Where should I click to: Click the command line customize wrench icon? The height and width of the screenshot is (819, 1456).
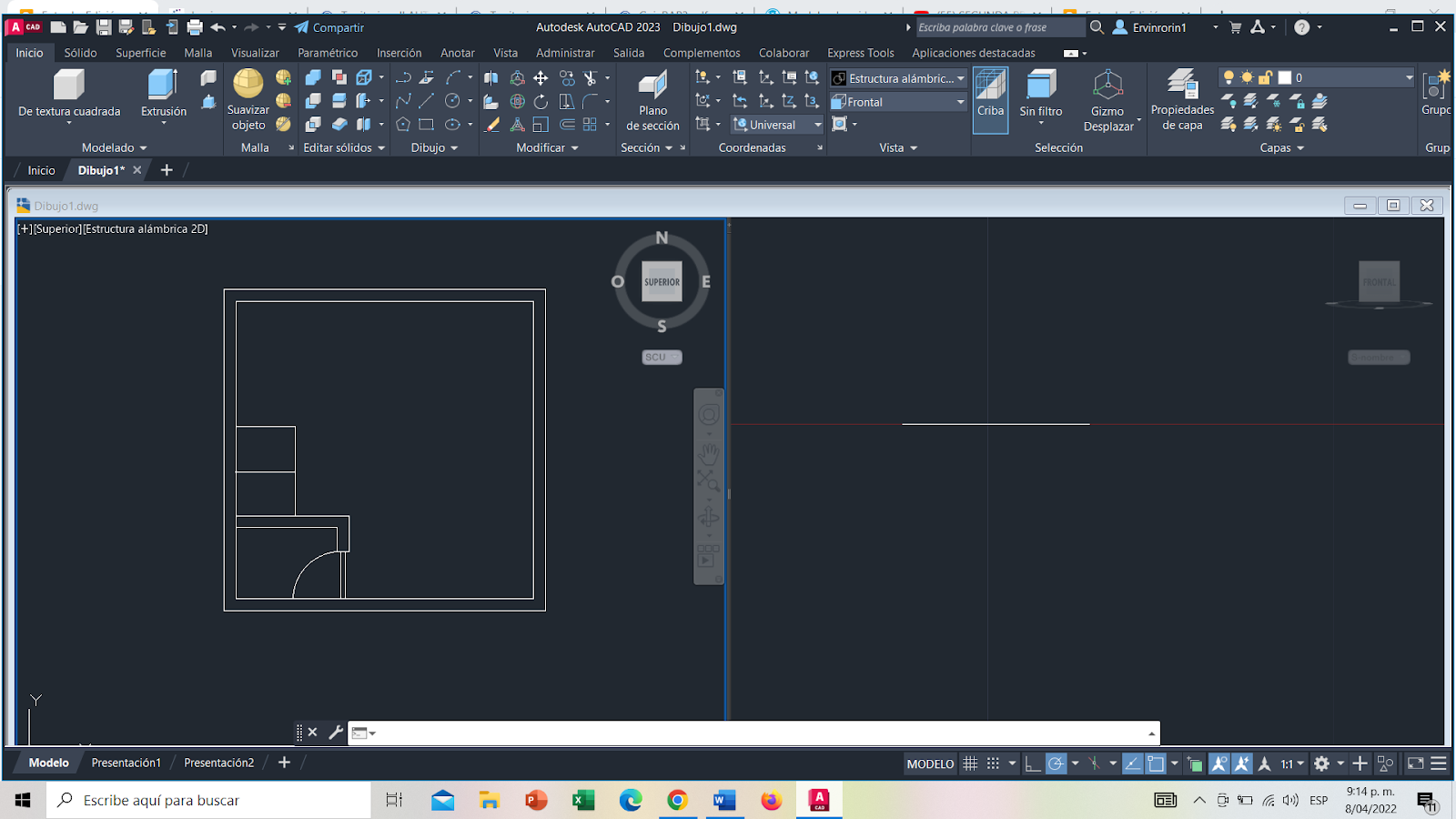(336, 733)
